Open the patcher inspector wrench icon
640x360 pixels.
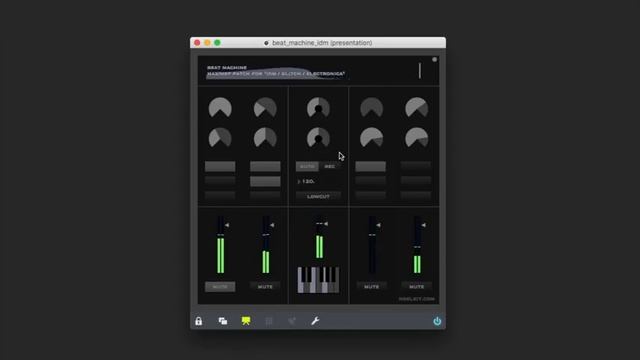click(x=315, y=321)
